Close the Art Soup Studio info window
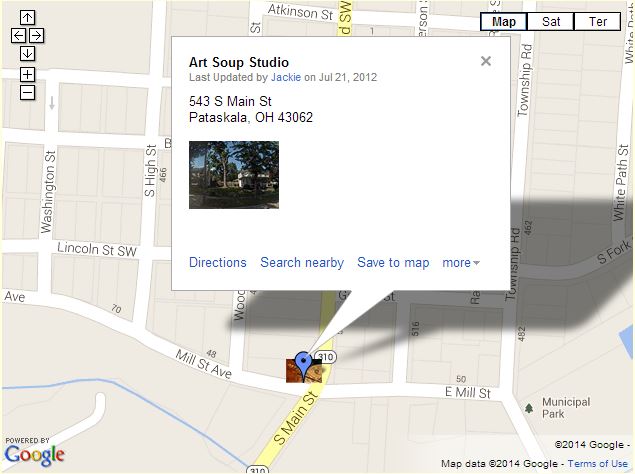635x474 pixels. click(x=486, y=61)
